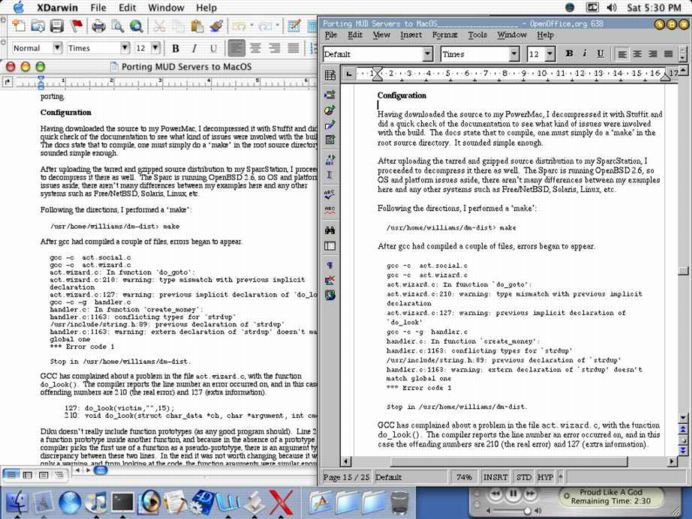Open the Insert menu in OpenOffice

(411, 35)
